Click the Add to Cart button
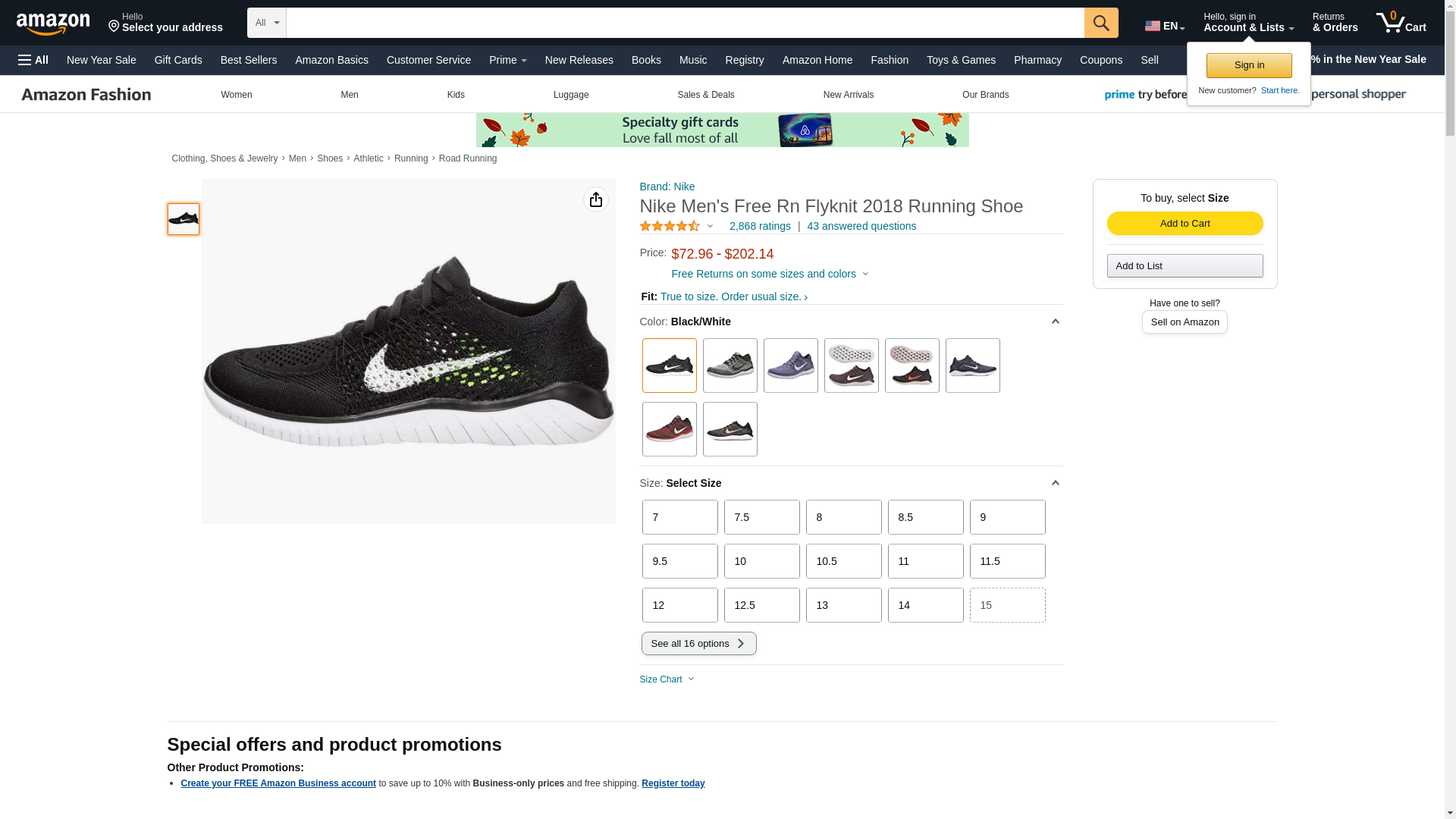 point(1185,223)
